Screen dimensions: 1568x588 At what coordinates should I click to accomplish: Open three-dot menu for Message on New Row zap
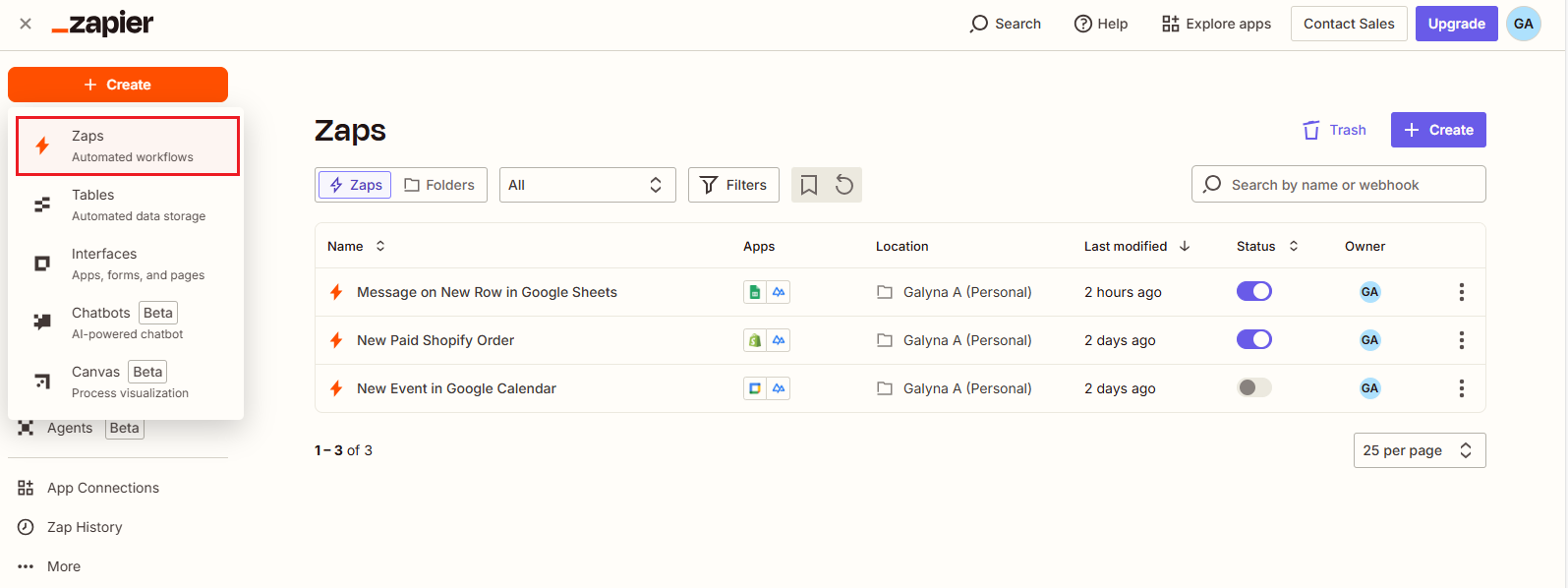point(1462,292)
